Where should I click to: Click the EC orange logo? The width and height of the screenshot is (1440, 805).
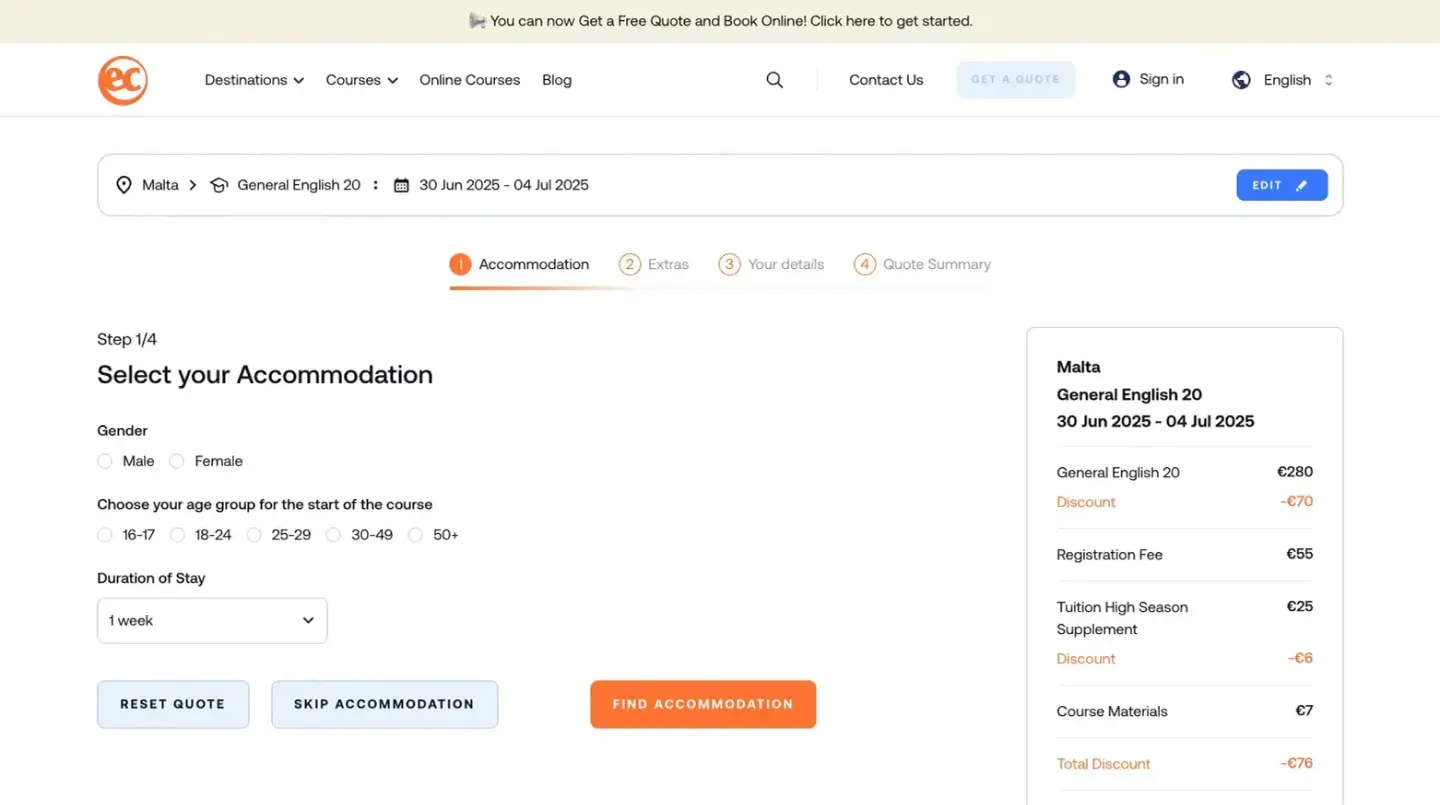pyautogui.click(x=123, y=80)
